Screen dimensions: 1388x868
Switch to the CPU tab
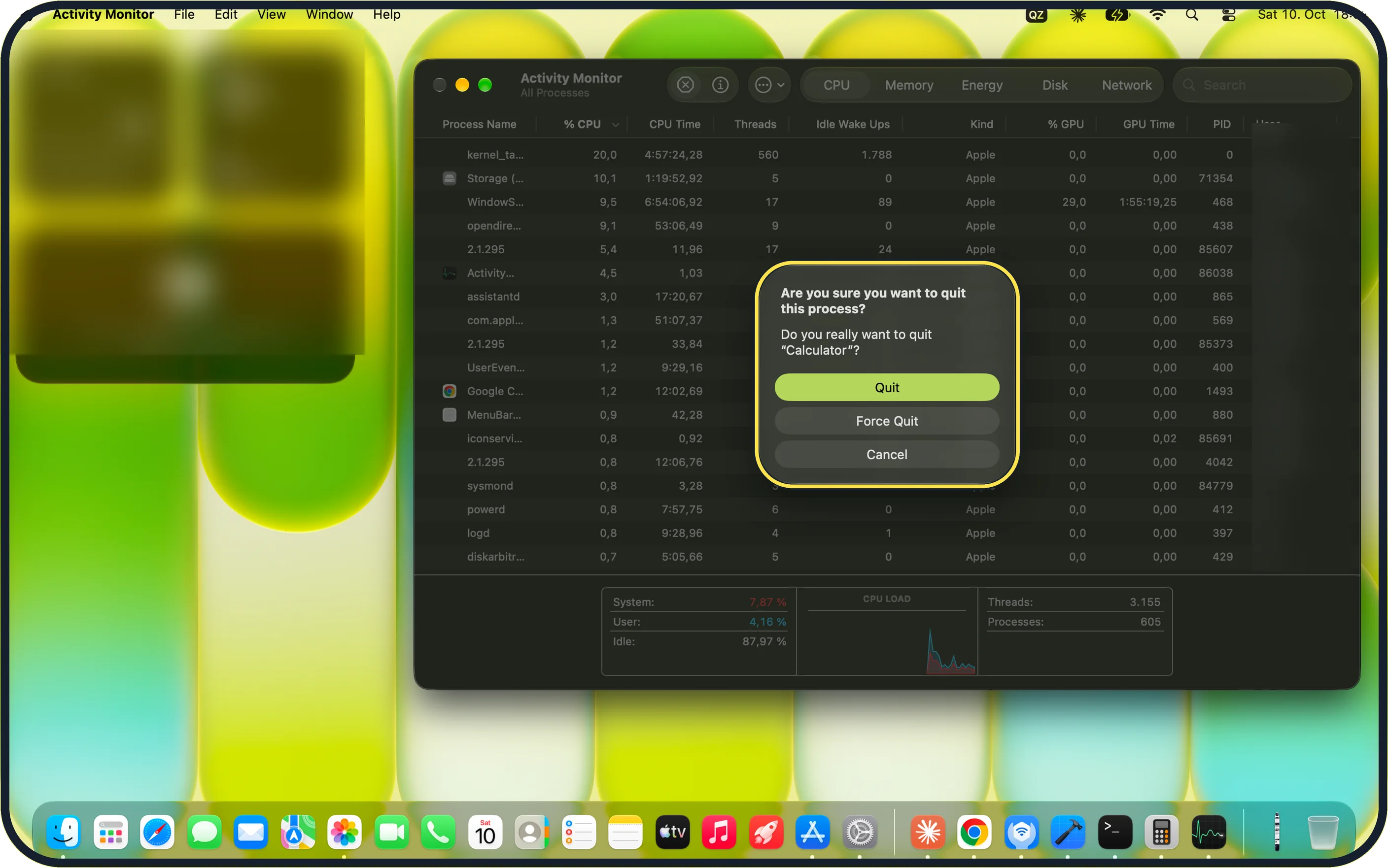(836, 85)
